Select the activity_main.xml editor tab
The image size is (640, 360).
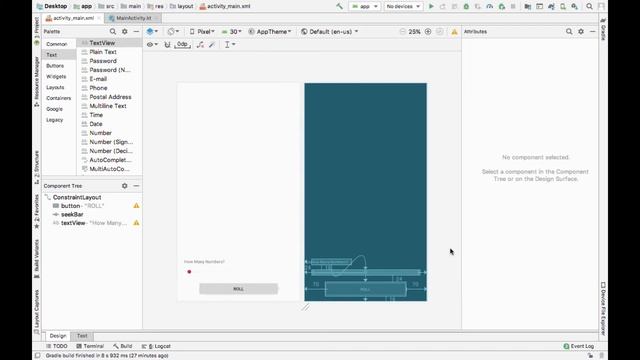pos(73,18)
